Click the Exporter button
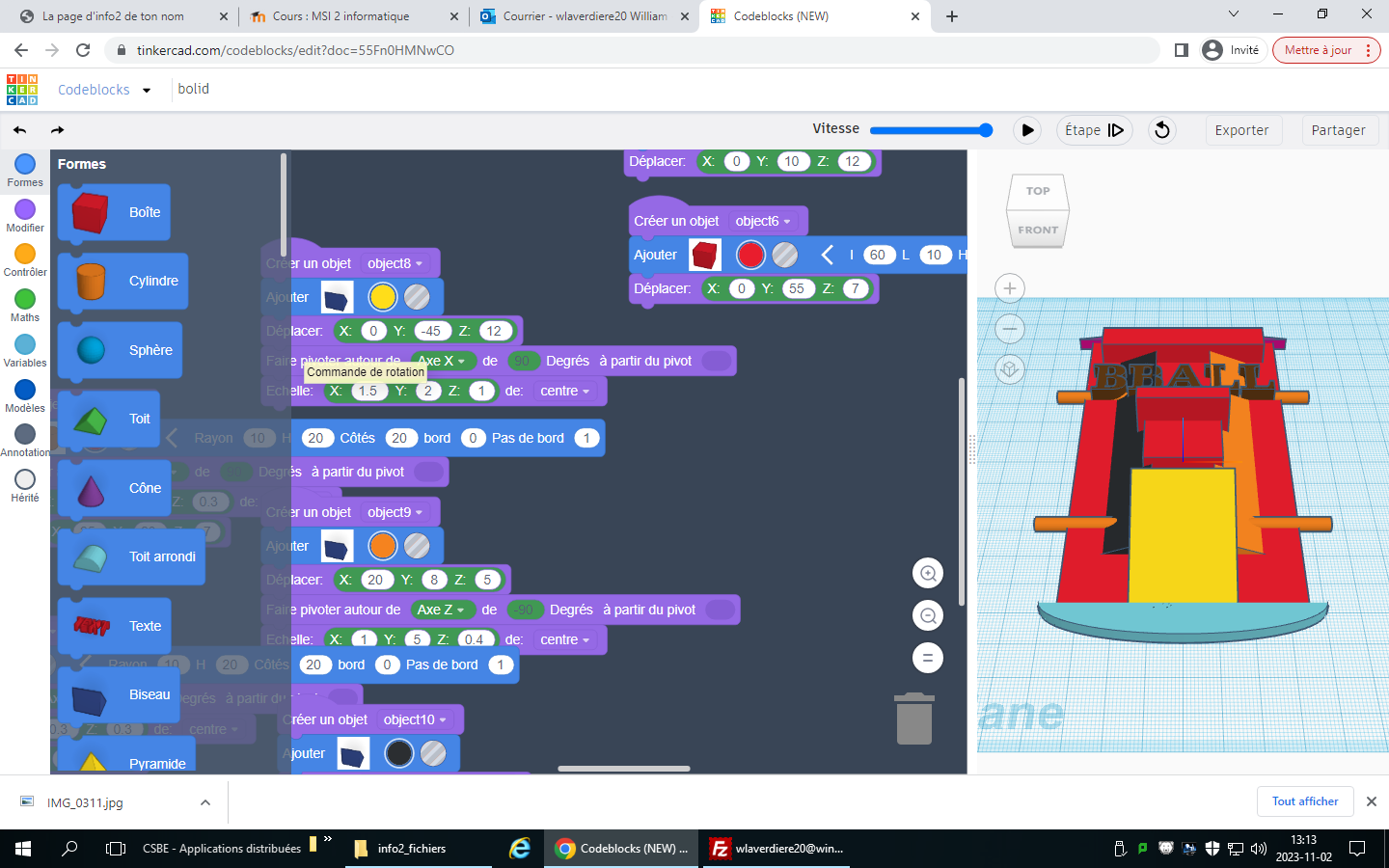1389x868 pixels. coord(1241,130)
